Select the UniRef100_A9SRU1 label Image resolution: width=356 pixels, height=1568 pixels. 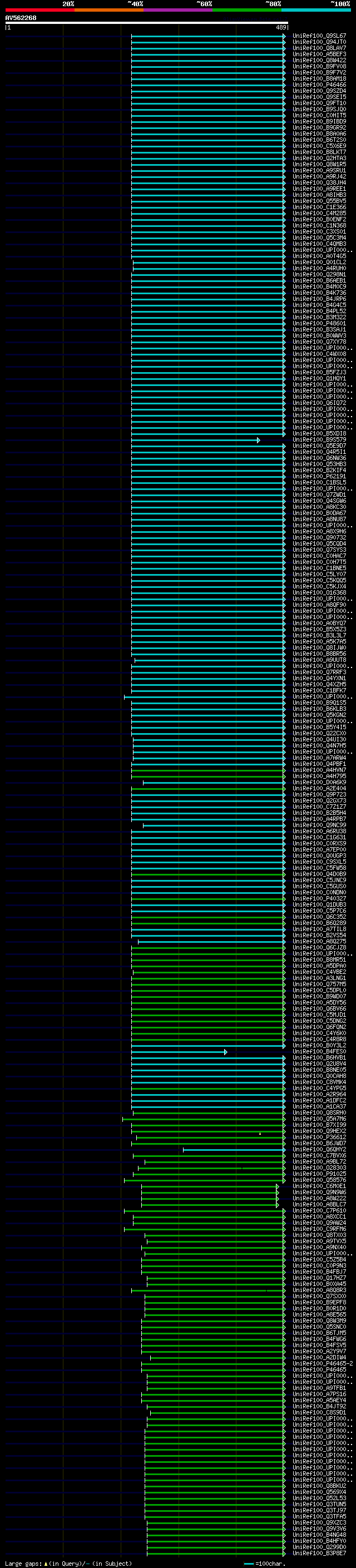(319, 170)
